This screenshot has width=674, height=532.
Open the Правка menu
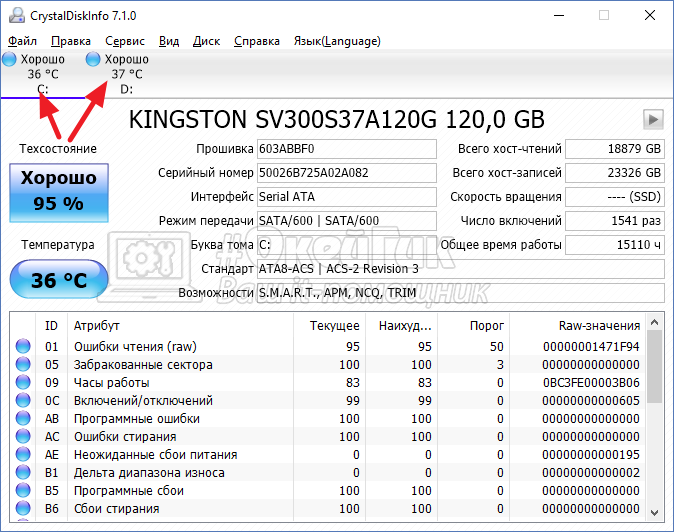point(71,41)
